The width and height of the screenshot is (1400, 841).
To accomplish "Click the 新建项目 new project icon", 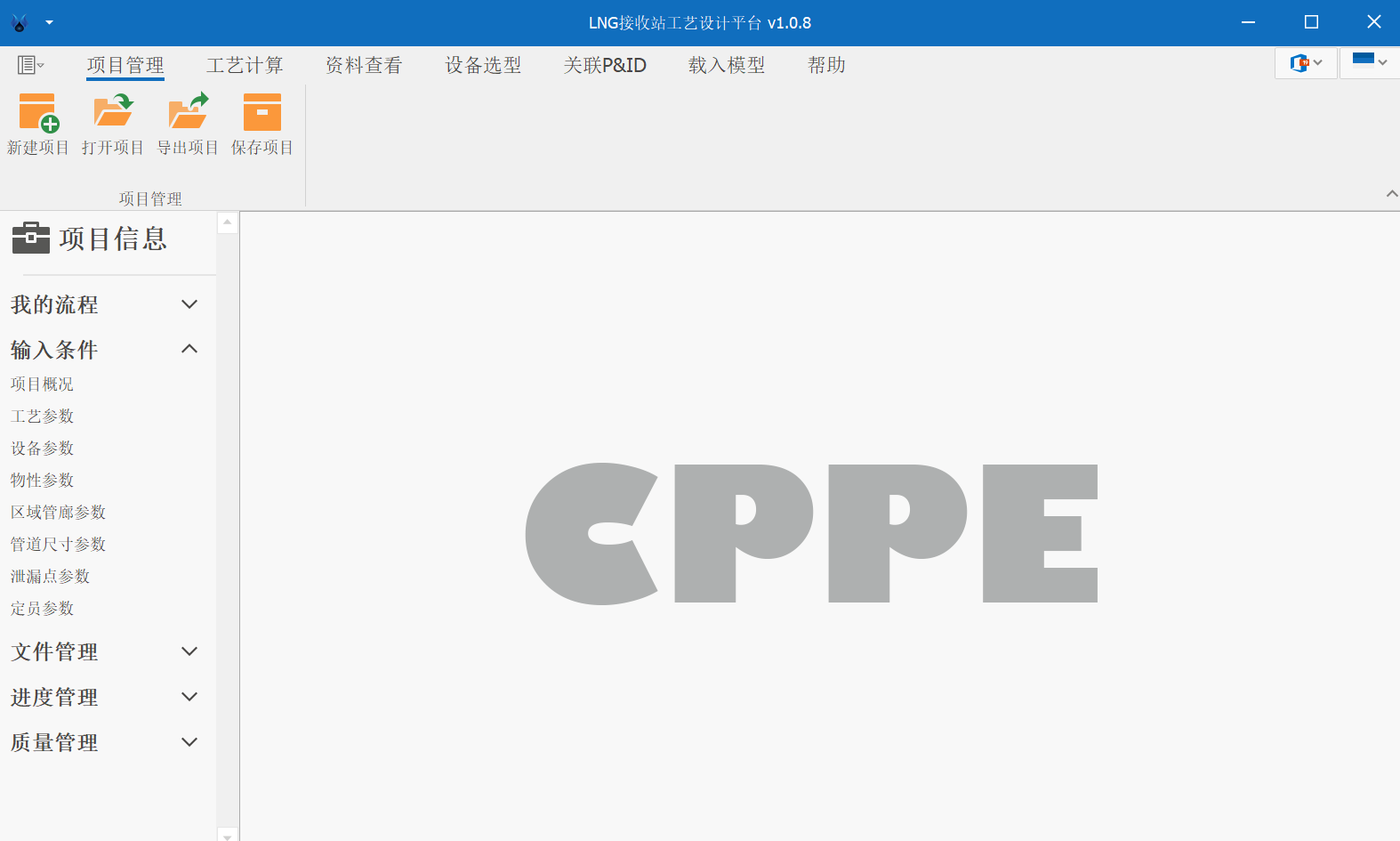I will coord(38,113).
